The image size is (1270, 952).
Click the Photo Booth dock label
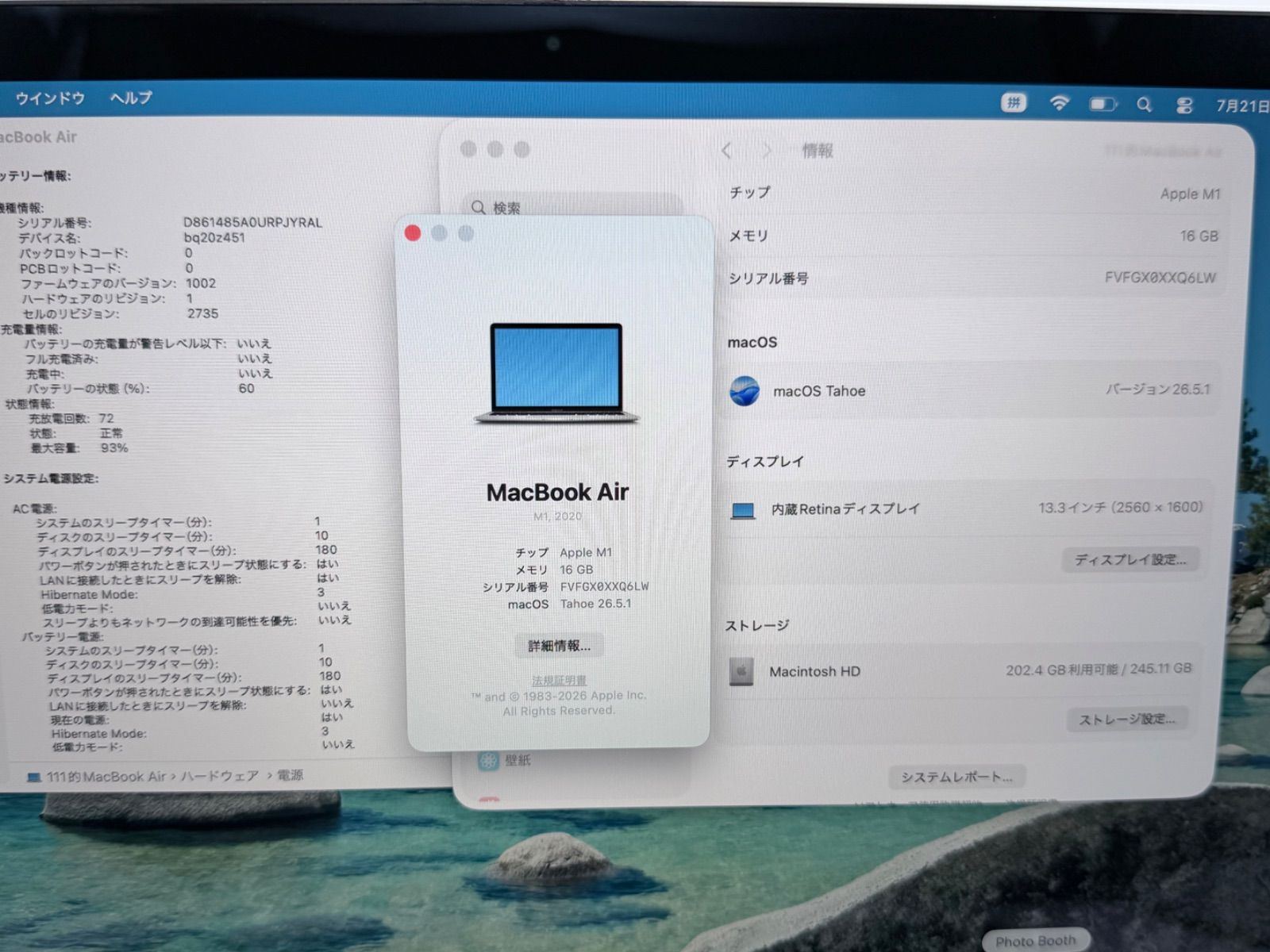(1035, 941)
